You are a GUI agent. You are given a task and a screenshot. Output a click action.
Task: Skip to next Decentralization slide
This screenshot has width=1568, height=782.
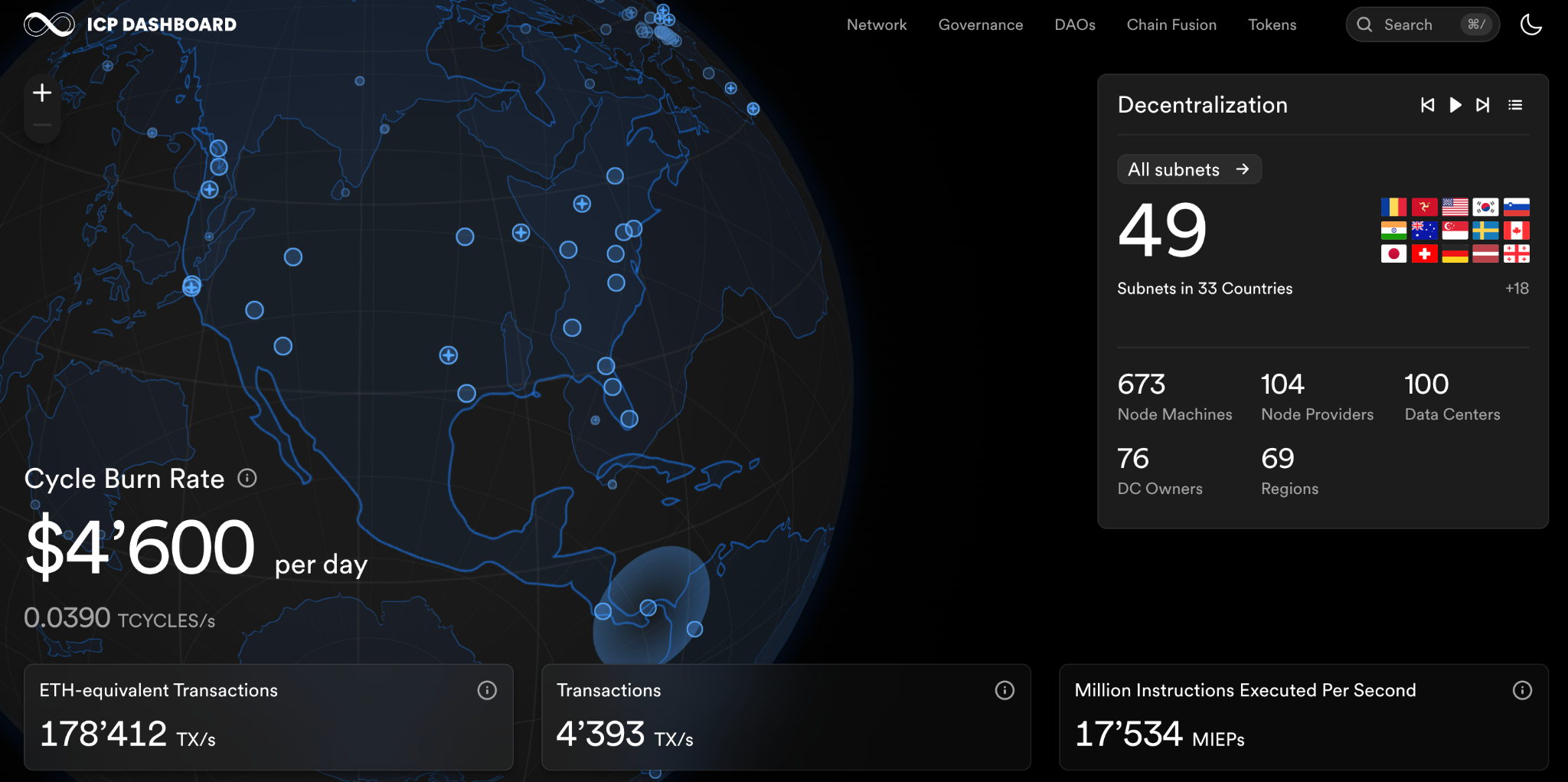click(x=1483, y=105)
